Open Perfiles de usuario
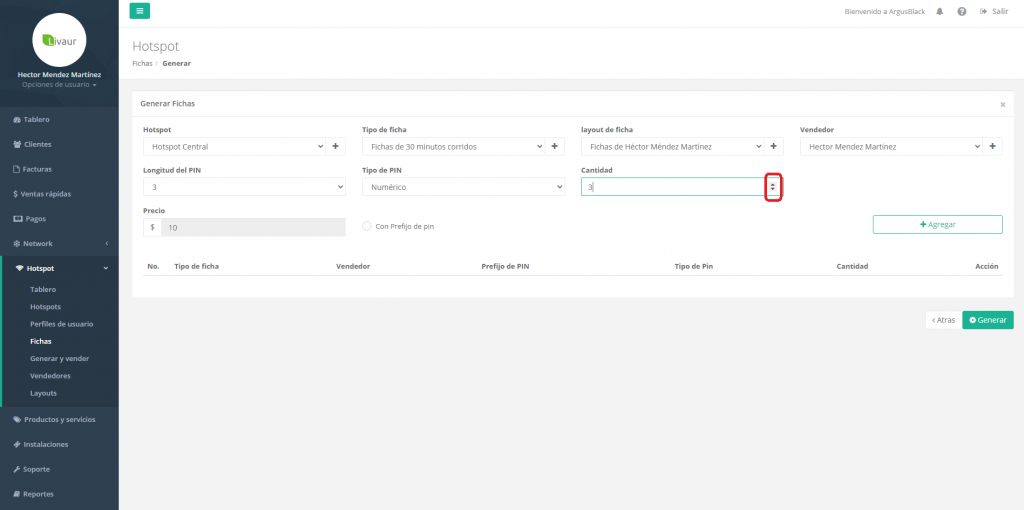This screenshot has width=1024, height=510. [x=61, y=324]
